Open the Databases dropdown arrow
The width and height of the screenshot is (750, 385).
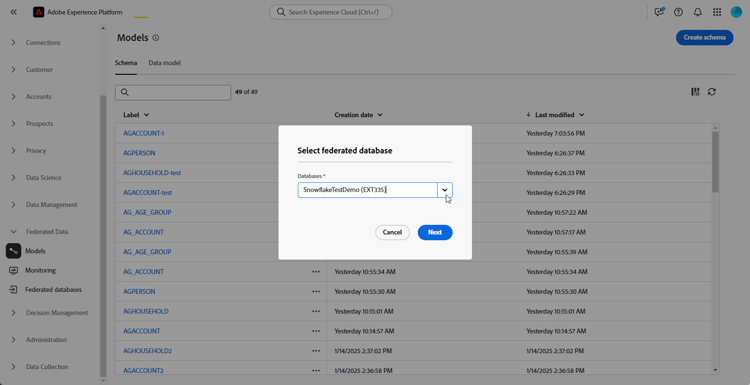click(445, 190)
